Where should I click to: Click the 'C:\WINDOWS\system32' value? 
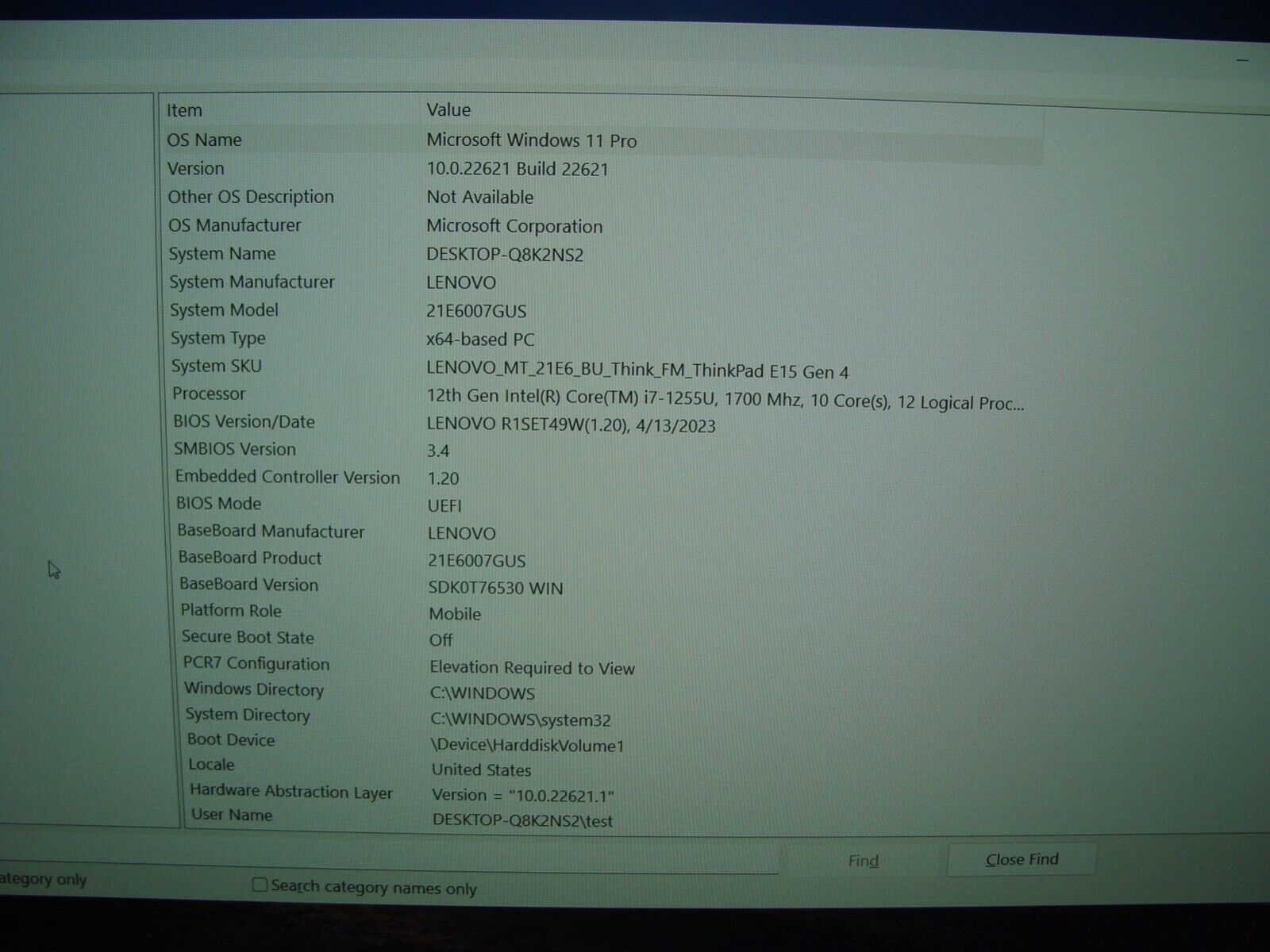click(x=521, y=720)
